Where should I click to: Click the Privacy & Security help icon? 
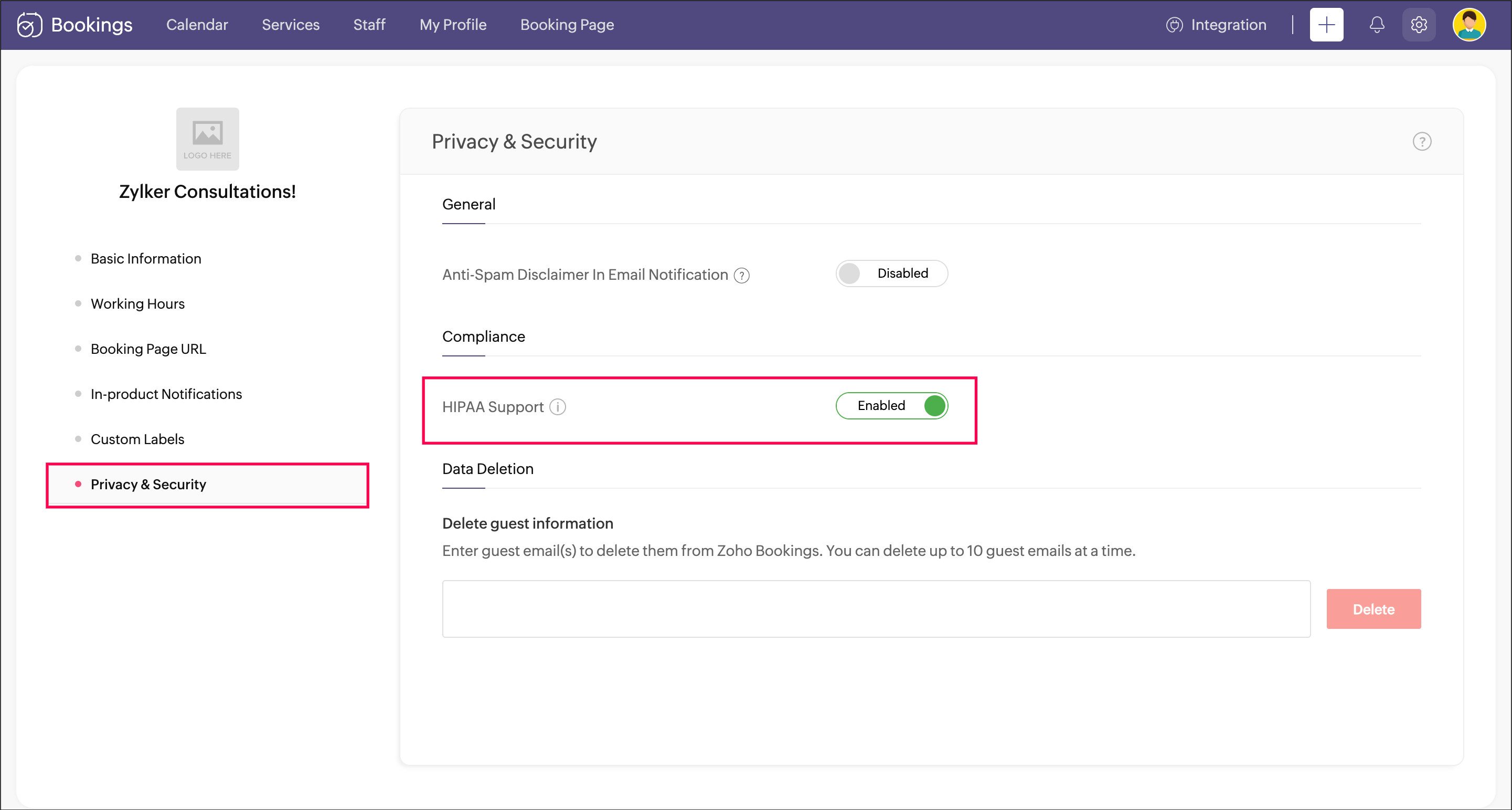[1422, 142]
